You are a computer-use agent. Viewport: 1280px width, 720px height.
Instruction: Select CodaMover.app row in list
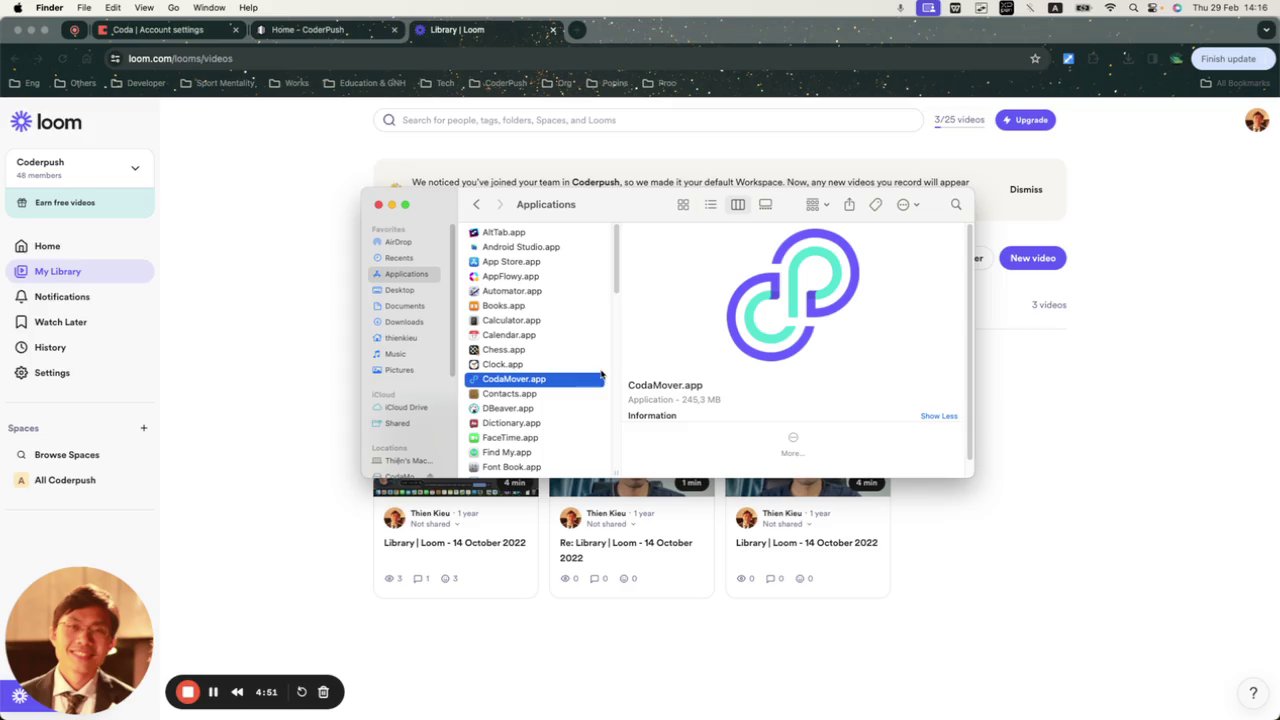(535, 379)
